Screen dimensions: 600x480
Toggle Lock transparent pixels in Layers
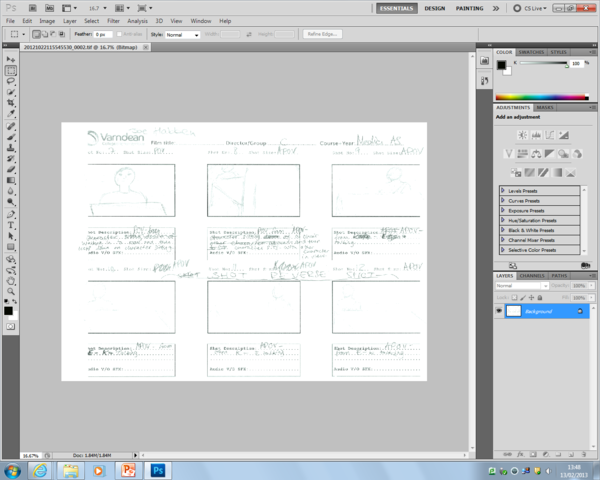click(514, 297)
